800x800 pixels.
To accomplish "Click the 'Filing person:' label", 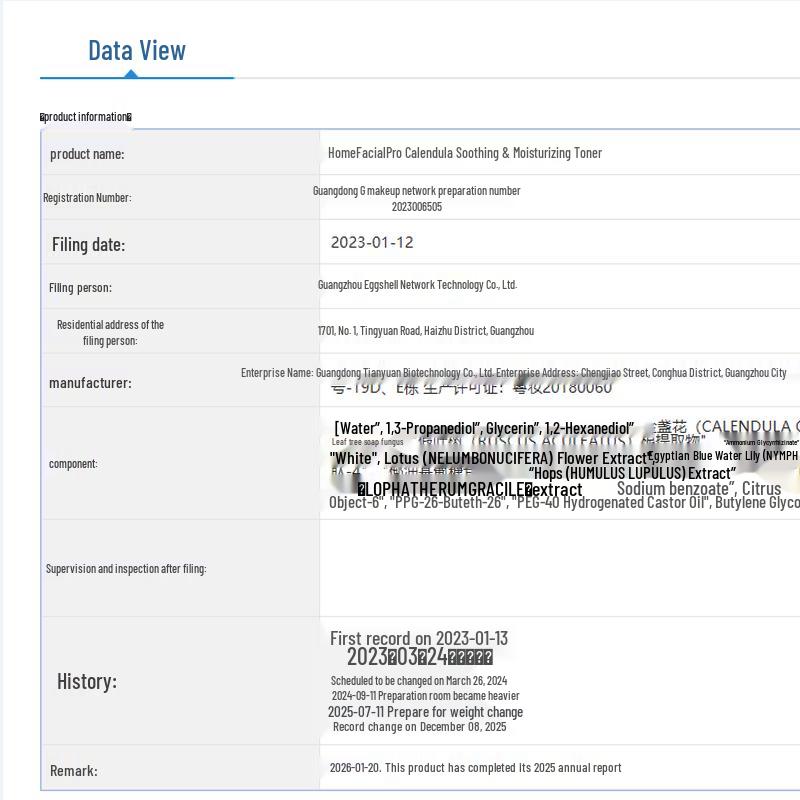I will 80,288.
